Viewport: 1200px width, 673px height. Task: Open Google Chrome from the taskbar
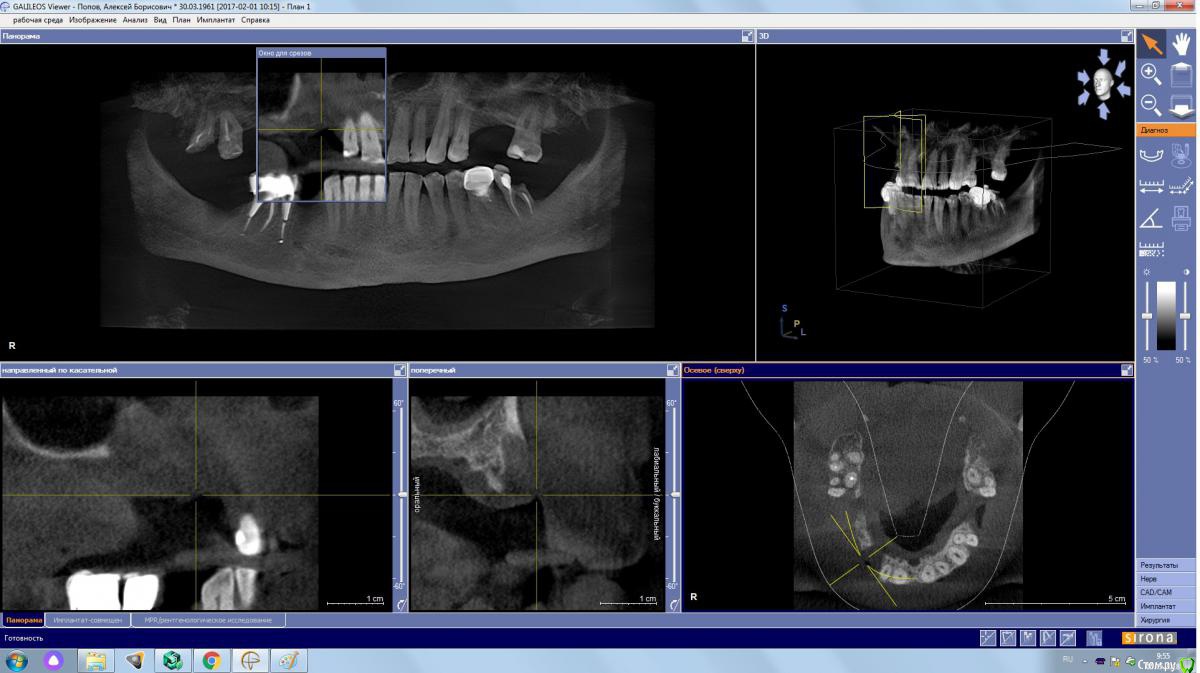click(211, 660)
